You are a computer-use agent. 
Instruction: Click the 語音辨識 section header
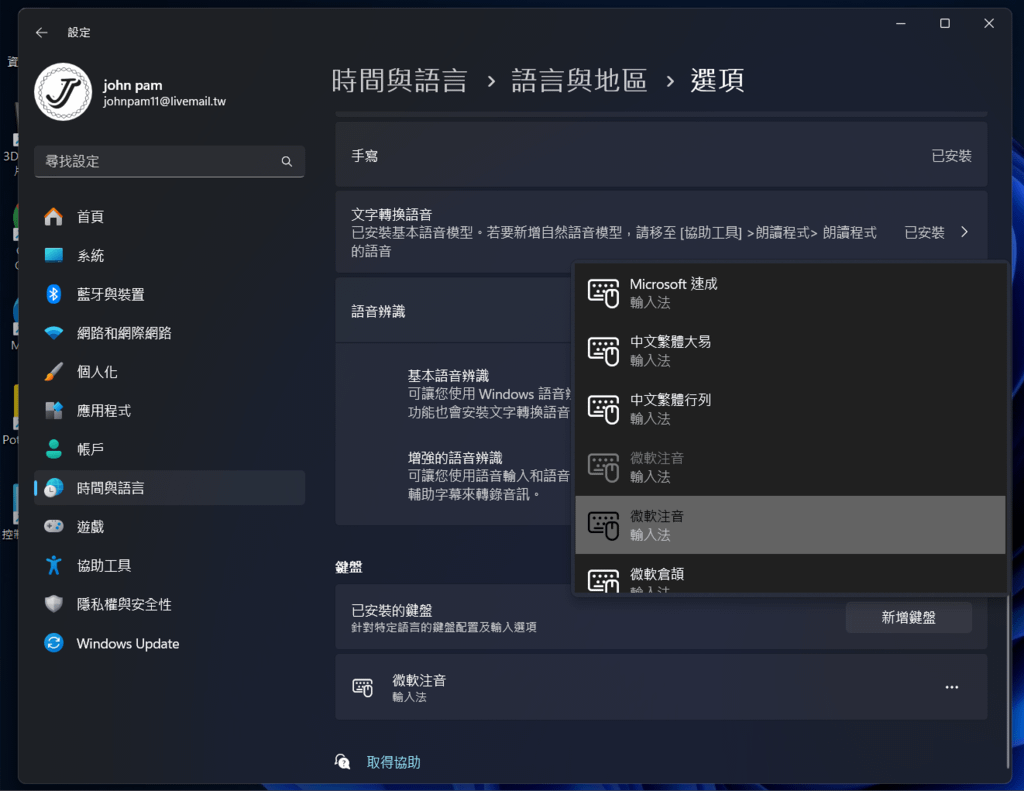tap(378, 312)
